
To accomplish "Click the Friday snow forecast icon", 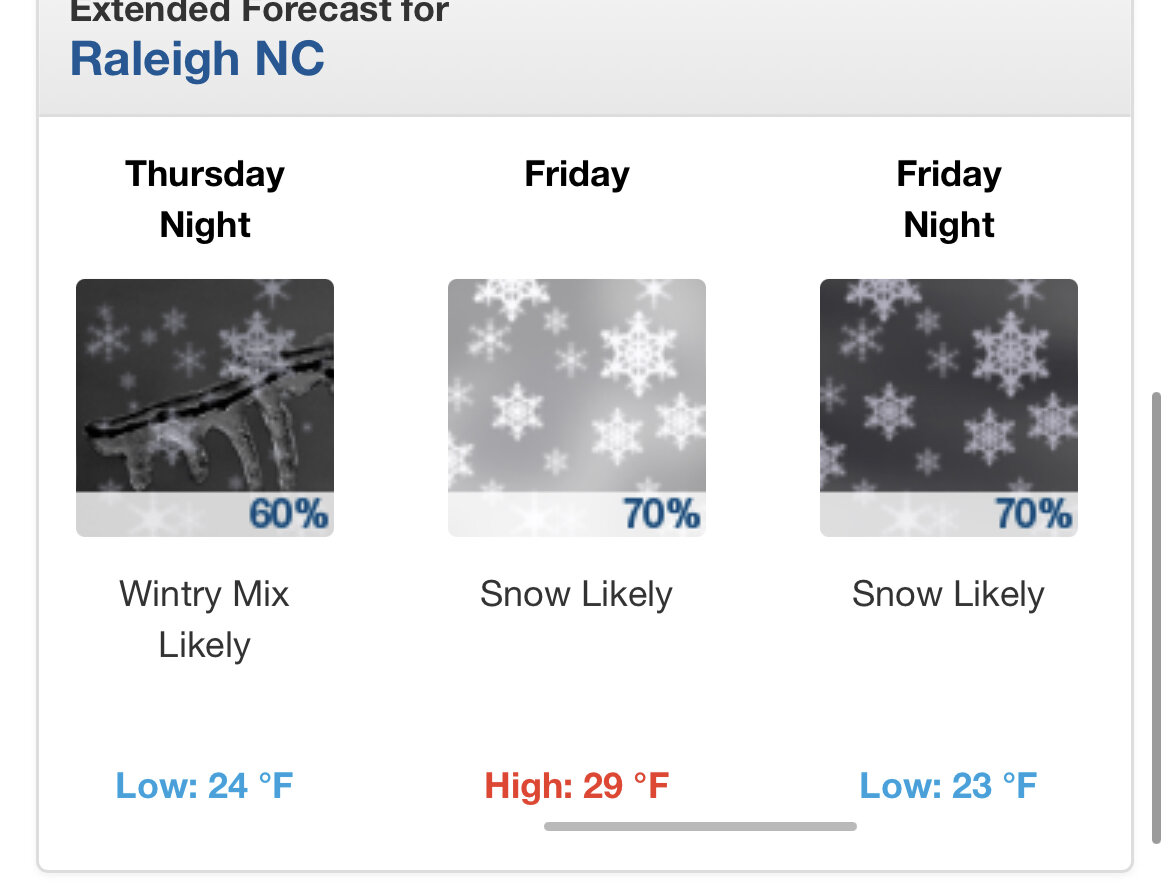I will coord(576,408).
